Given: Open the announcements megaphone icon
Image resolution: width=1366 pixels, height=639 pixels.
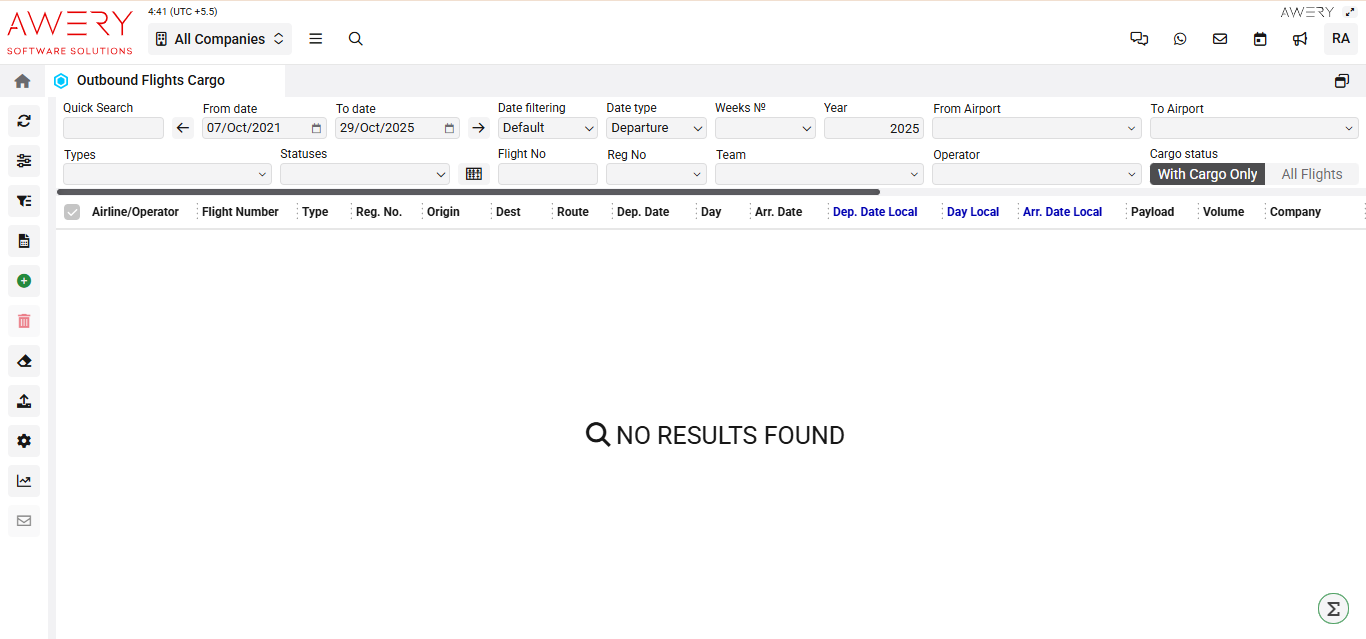Looking at the screenshot, I should [1300, 38].
